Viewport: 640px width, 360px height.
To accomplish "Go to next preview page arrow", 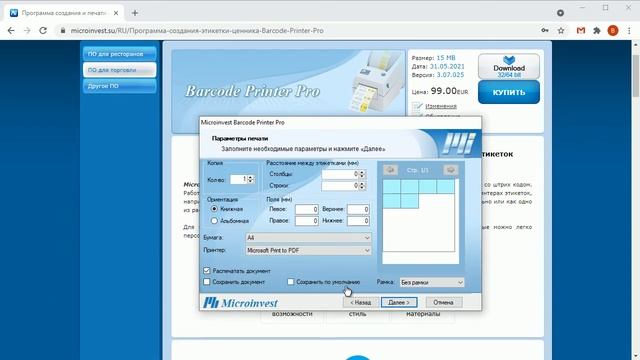I will (x=450, y=170).
